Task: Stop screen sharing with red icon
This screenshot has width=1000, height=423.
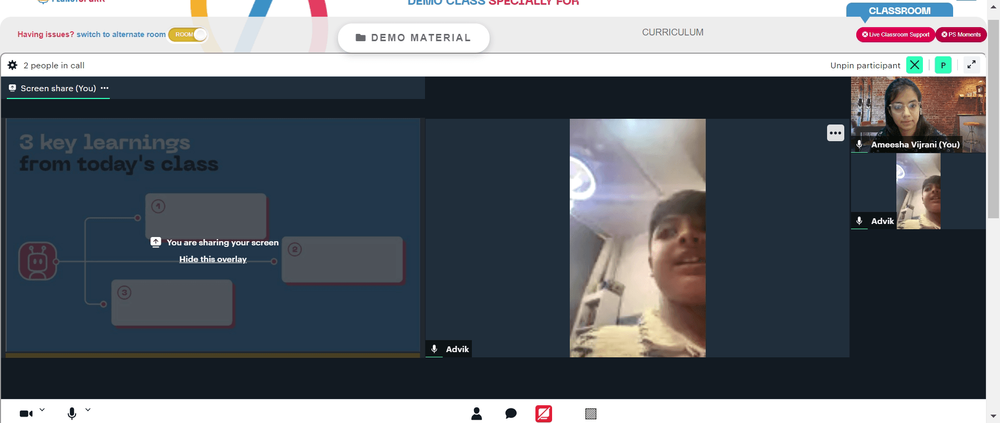Action: point(543,414)
